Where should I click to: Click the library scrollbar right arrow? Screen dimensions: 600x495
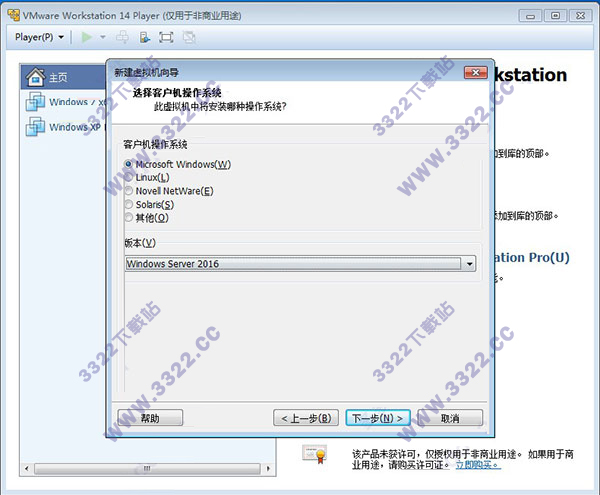coord(268,468)
